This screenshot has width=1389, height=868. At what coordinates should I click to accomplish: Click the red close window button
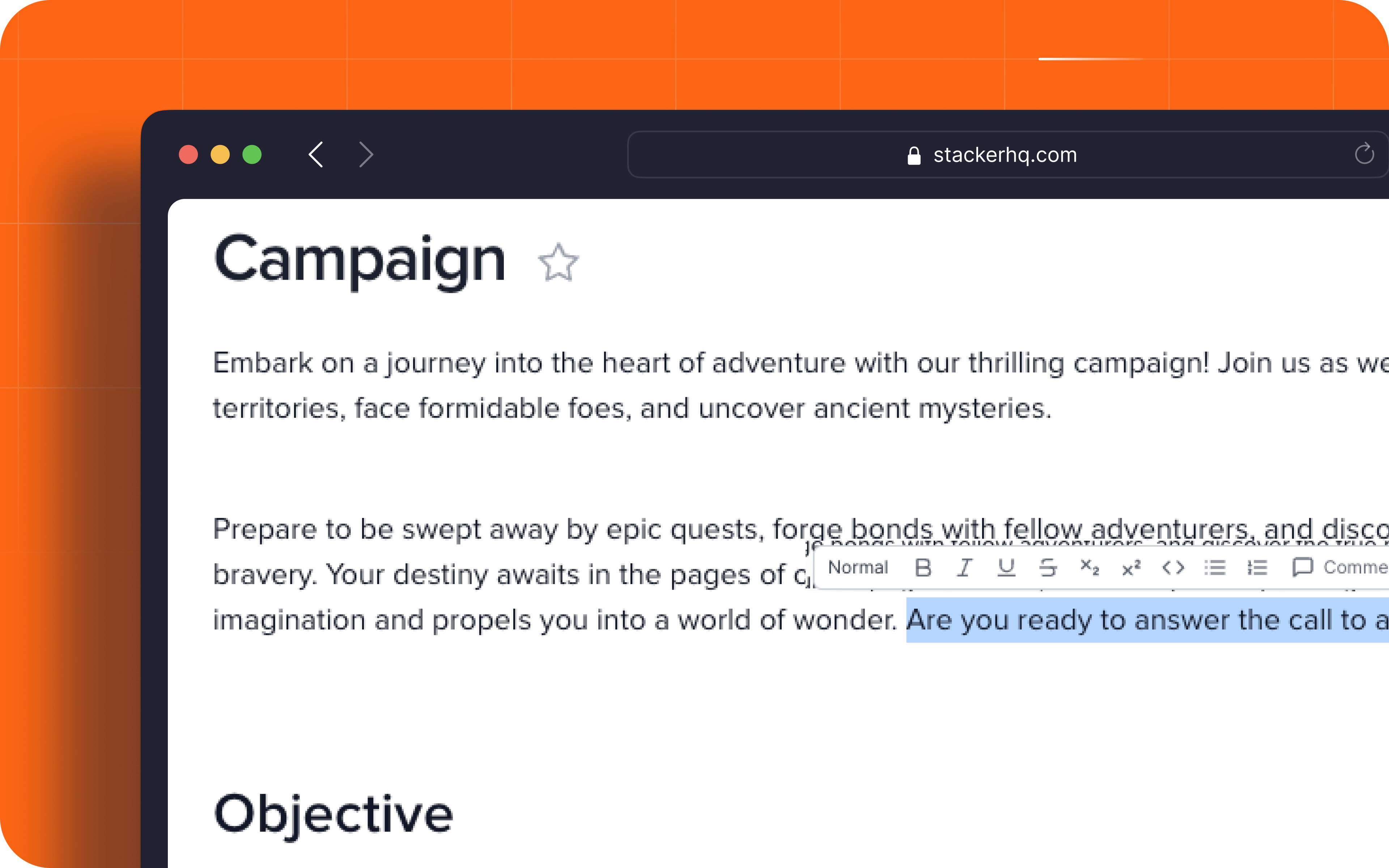188,154
